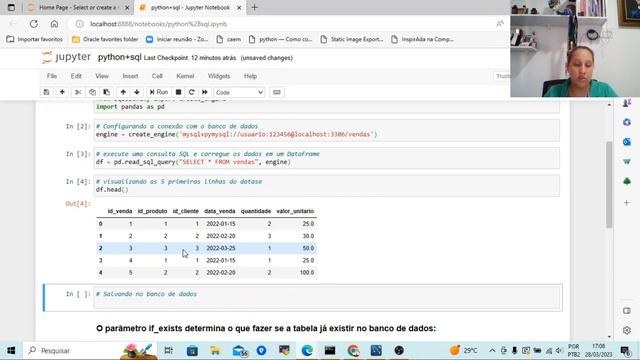640x360 pixels.
Task: Open a new browser tab
Action: click(x=255, y=7)
